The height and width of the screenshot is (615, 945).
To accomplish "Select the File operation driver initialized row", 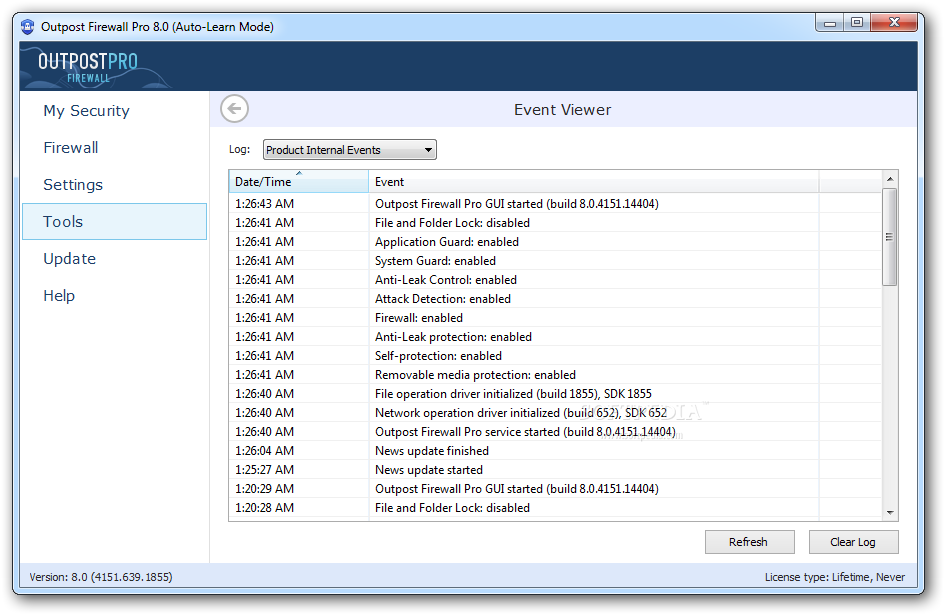I will pos(554,394).
